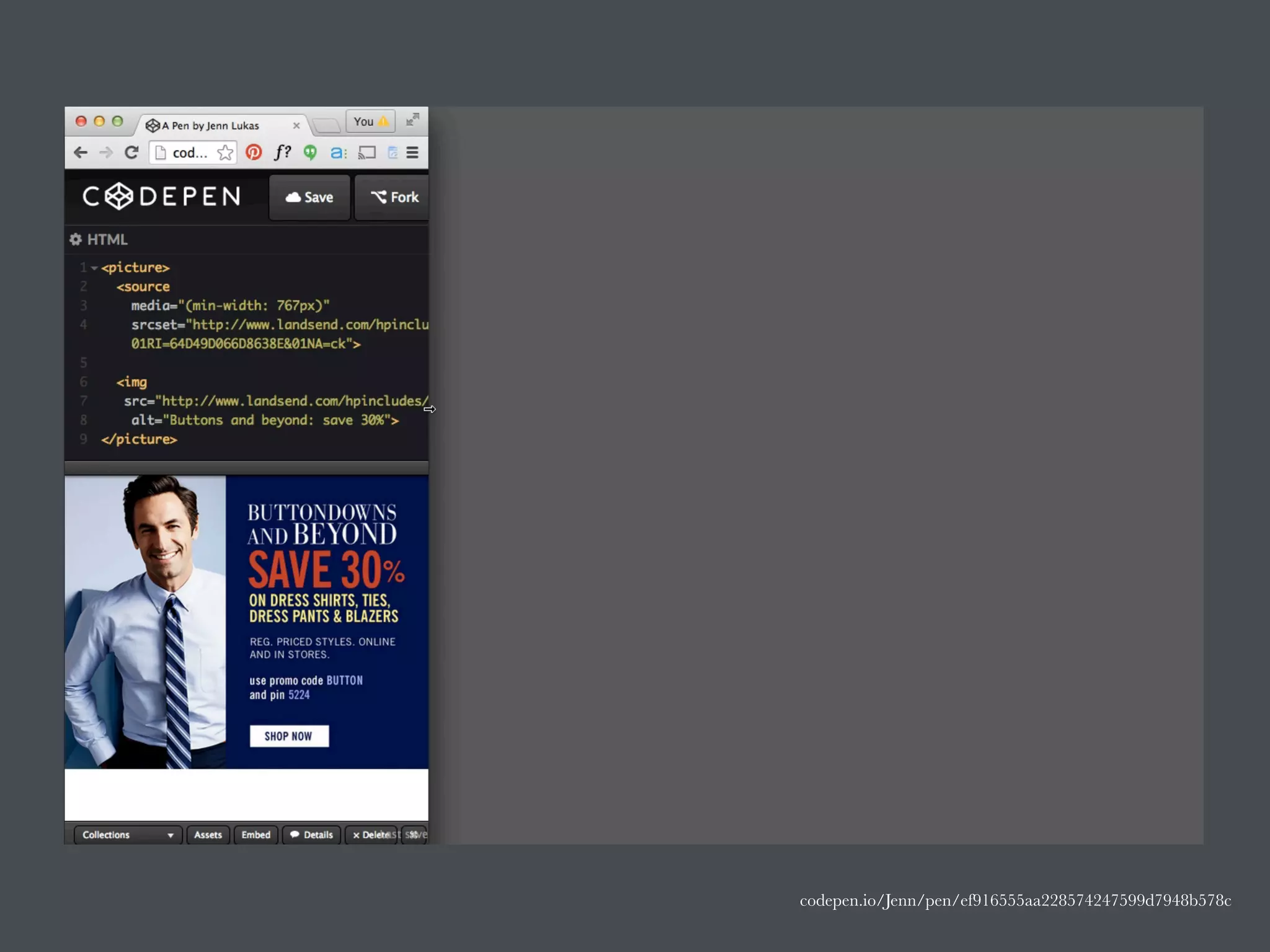Screen dimensions: 1270x952
Task: Click the Embed button
Action: [256, 835]
